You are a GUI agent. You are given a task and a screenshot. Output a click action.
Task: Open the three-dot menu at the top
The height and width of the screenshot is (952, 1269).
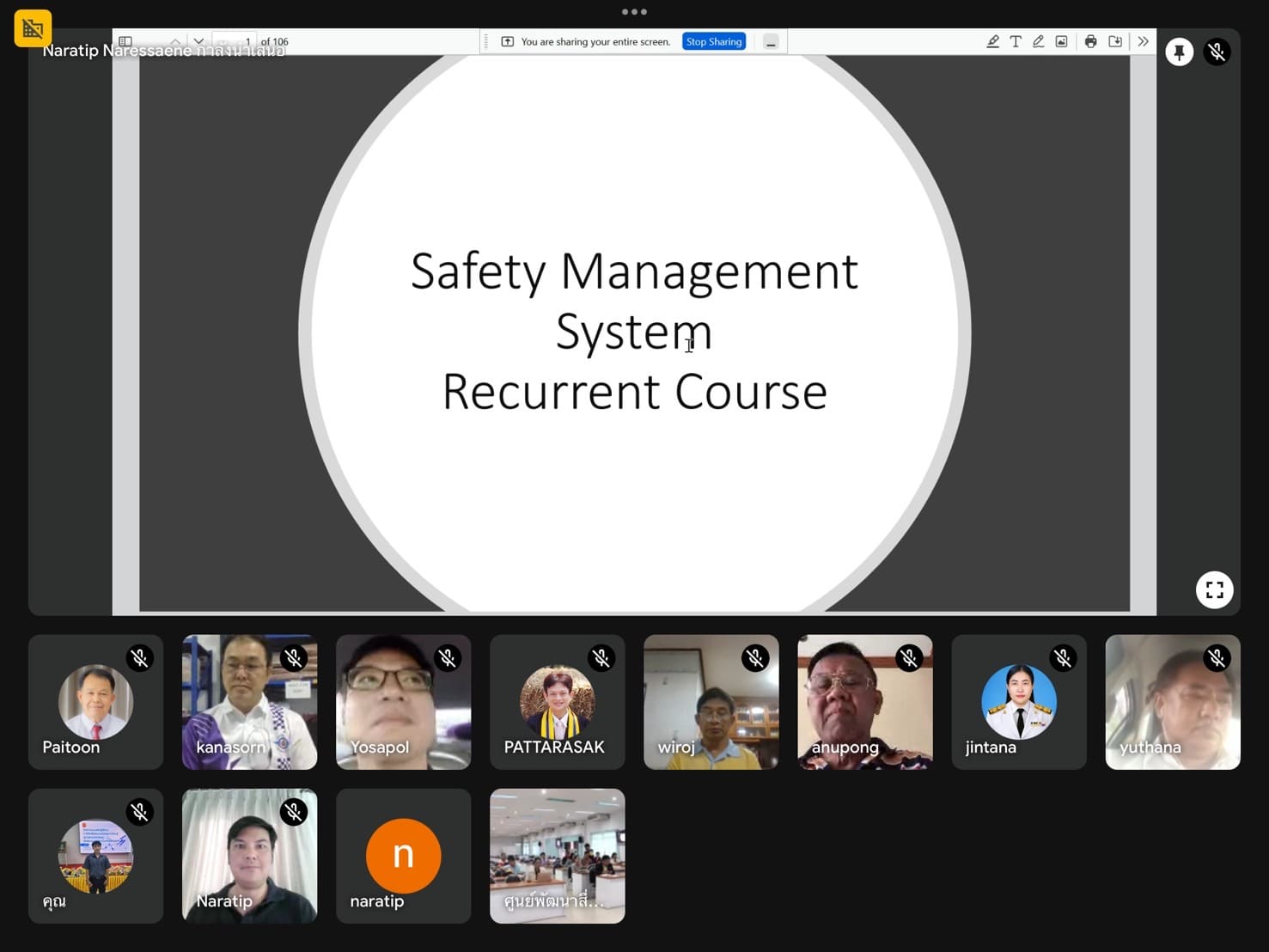(634, 12)
